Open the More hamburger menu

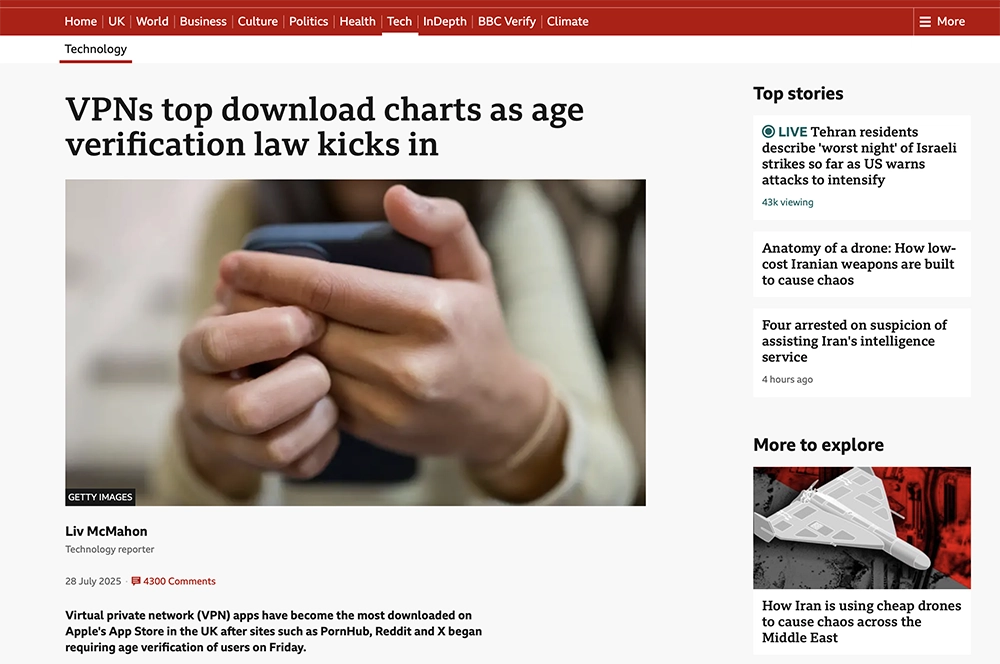click(x=942, y=21)
